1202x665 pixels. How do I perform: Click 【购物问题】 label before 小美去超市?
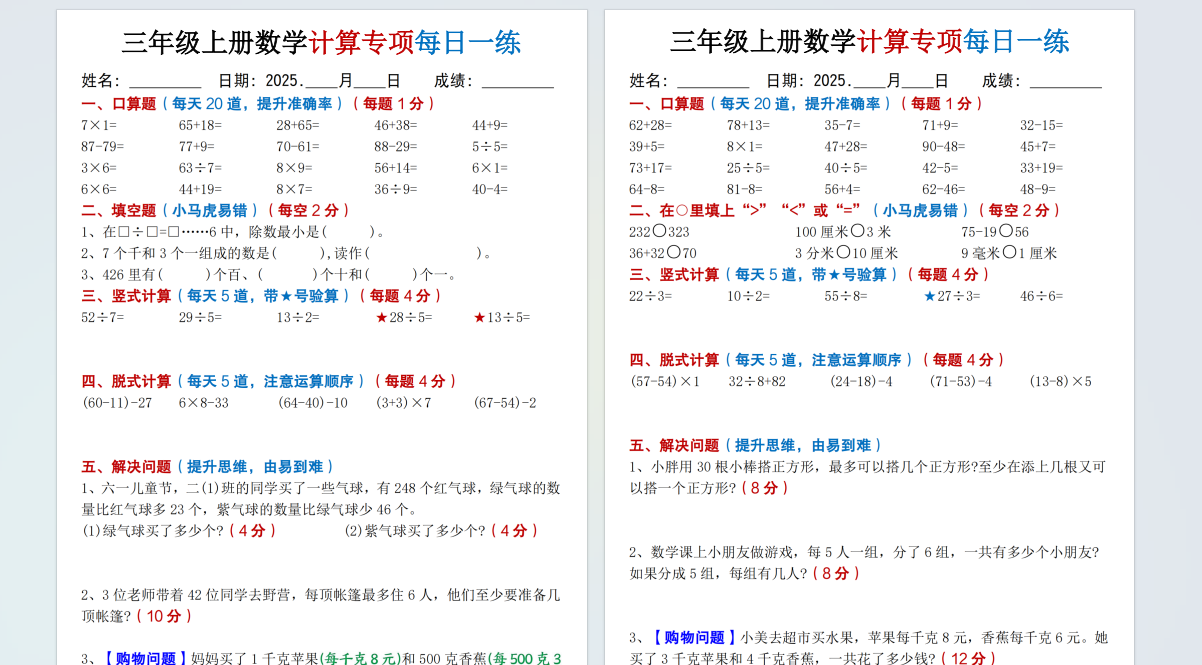[x=694, y=637]
